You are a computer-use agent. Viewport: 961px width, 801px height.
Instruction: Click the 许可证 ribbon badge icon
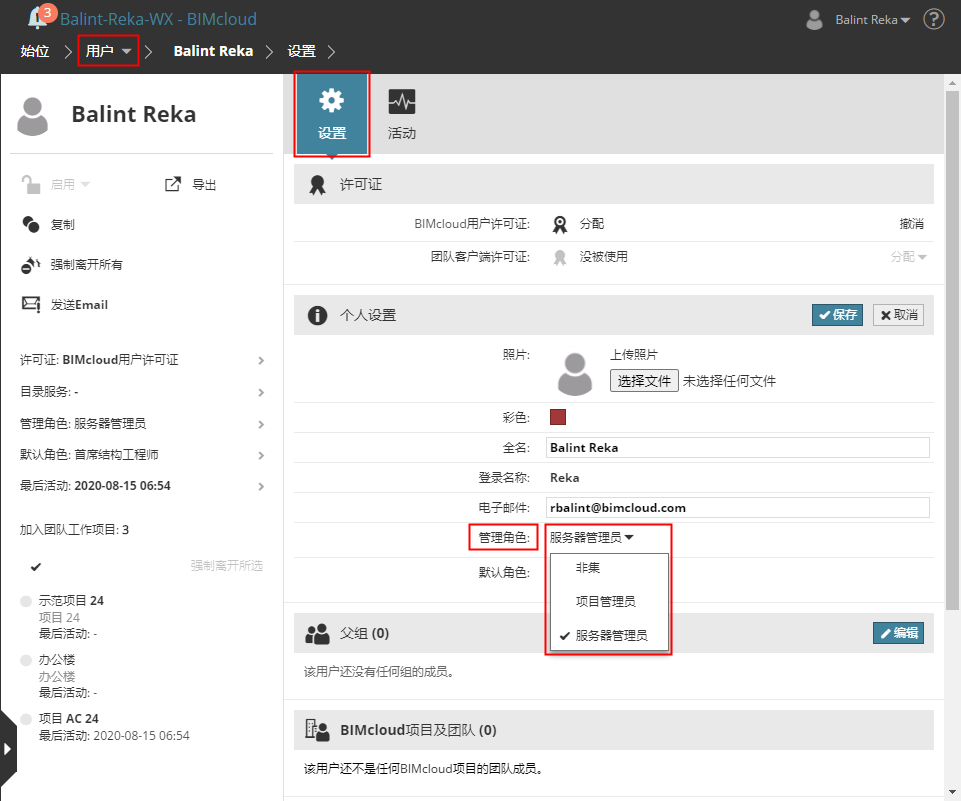coord(317,184)
